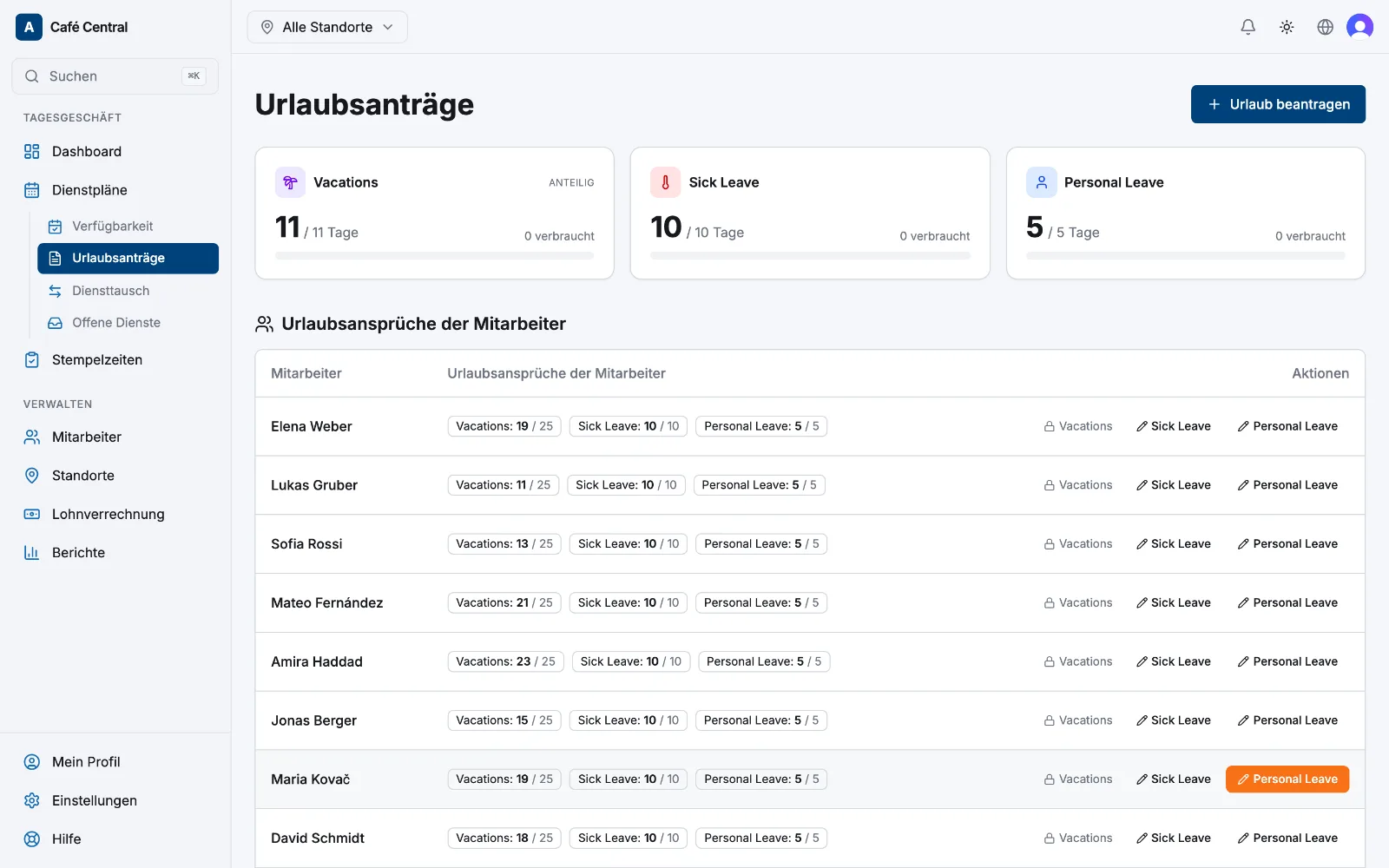1389x868 pixels.
Task: Select Urlaubsanträge sidebar item
Action: [x=128, y=258]
